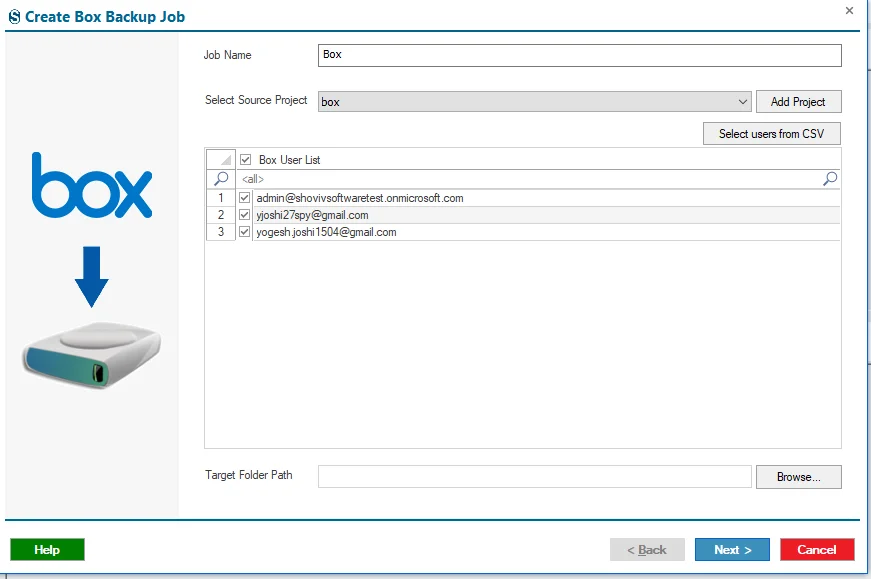
Task: Click the Box User List column header
Action: coord(538,159)
